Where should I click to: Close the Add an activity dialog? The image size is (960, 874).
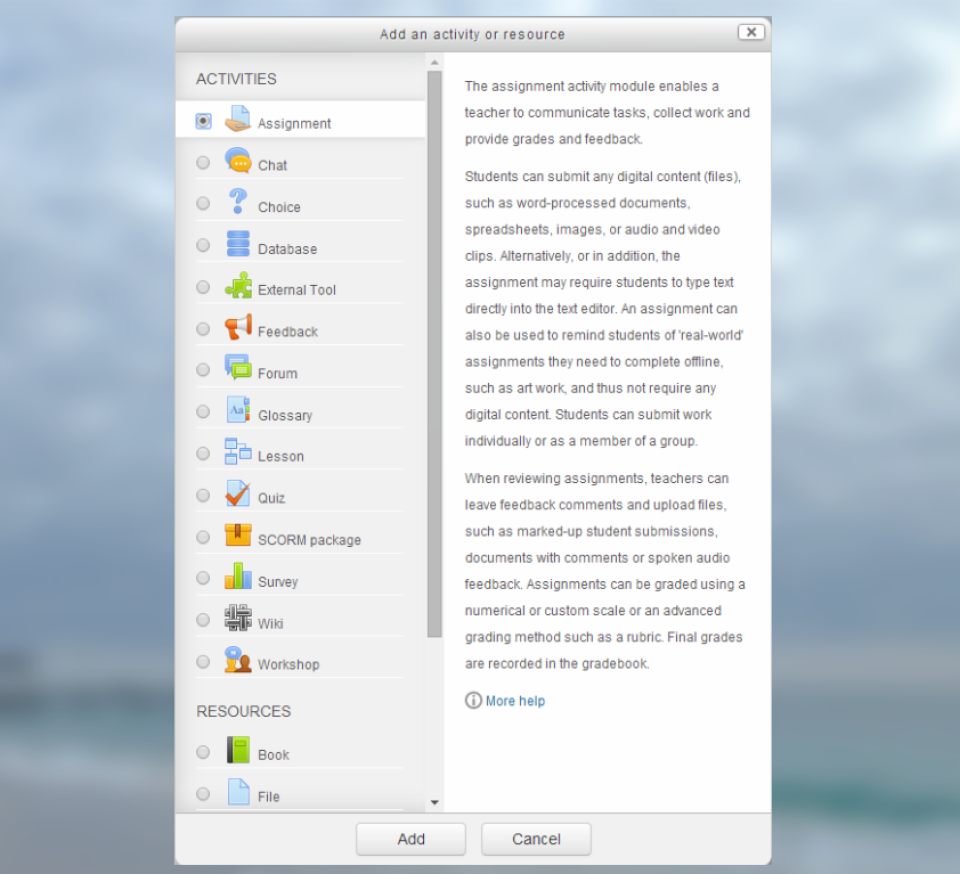coord(751,32)
